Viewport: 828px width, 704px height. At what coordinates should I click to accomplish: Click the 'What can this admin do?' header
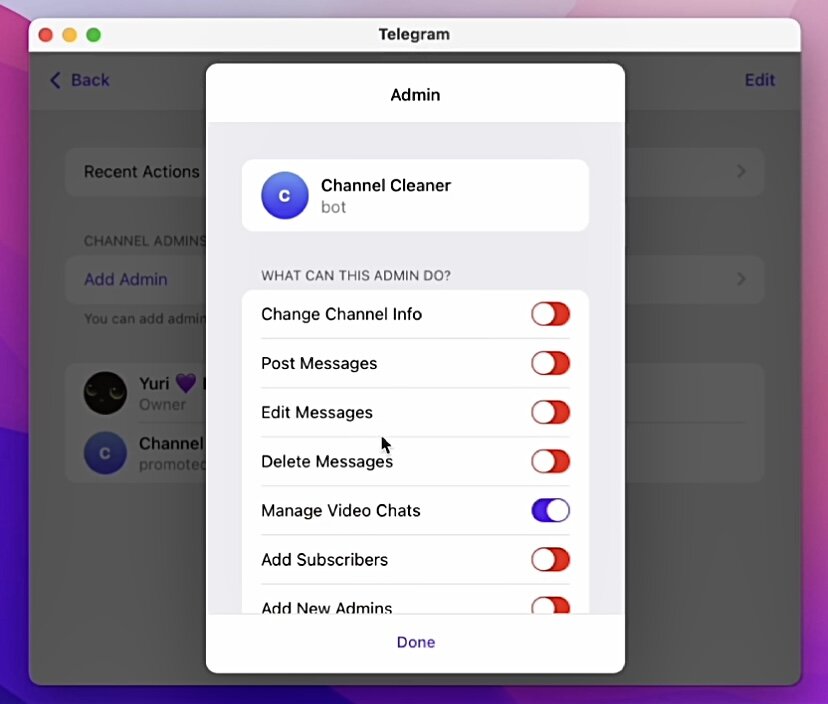coord(356,276)
